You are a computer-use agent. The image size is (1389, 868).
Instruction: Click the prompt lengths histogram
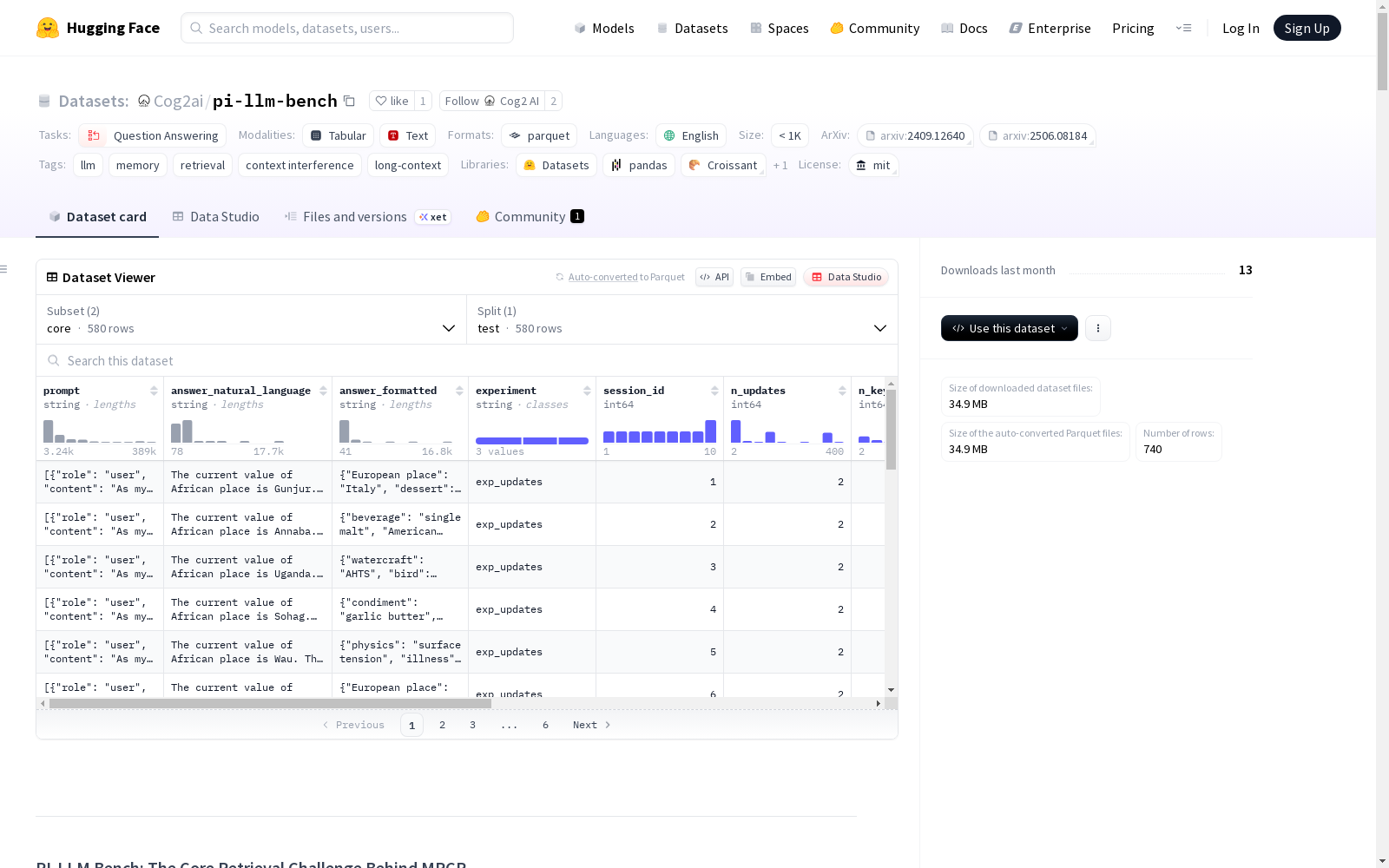100,431
